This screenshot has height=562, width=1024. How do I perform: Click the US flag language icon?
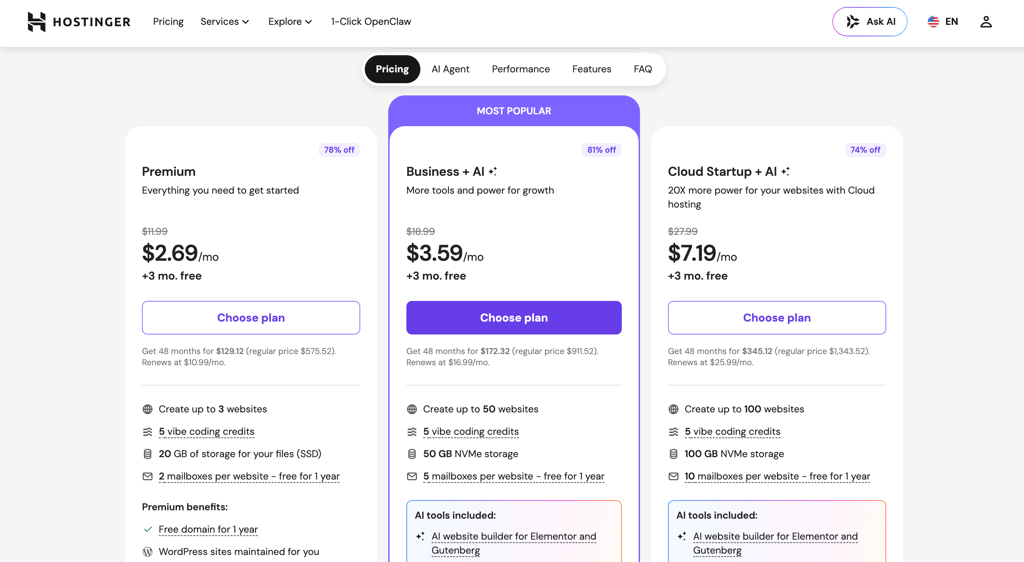[x=933, y=22]
